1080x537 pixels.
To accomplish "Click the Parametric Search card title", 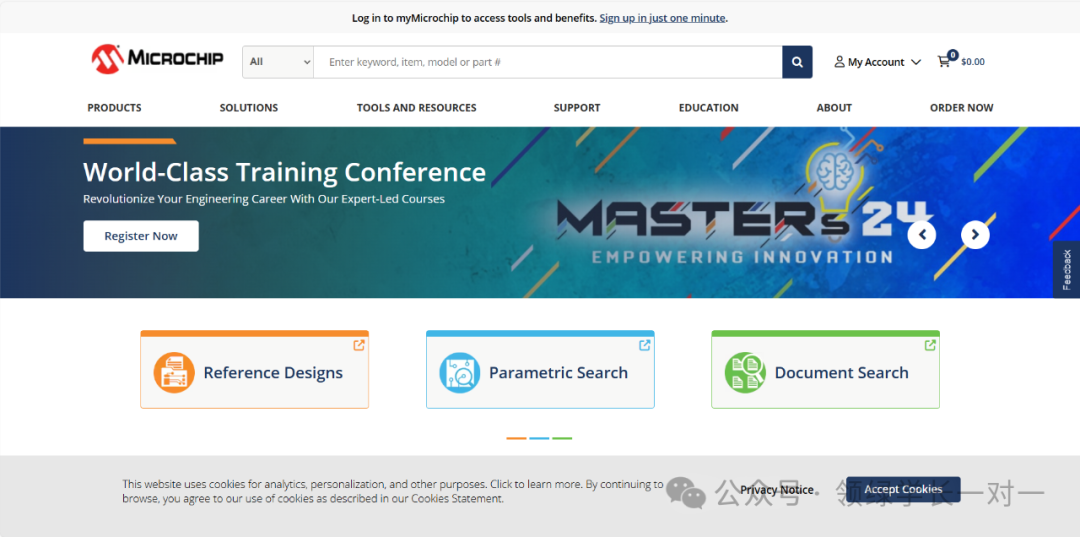I will (x=559, y=372).
